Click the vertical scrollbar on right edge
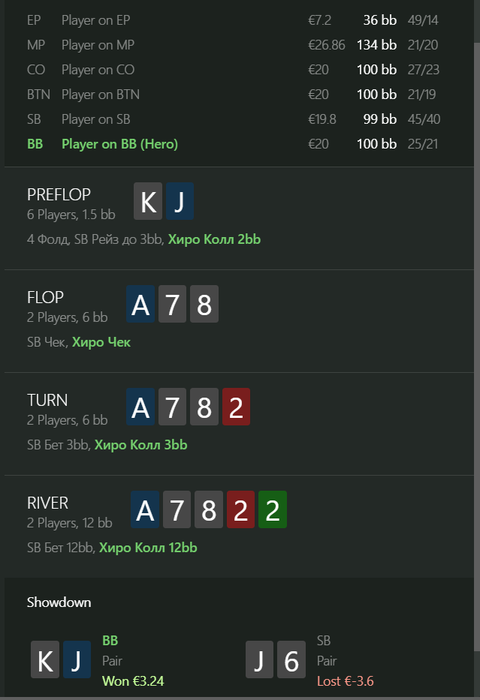The width and height of the screenshot is (480, 700). point(476,350)
